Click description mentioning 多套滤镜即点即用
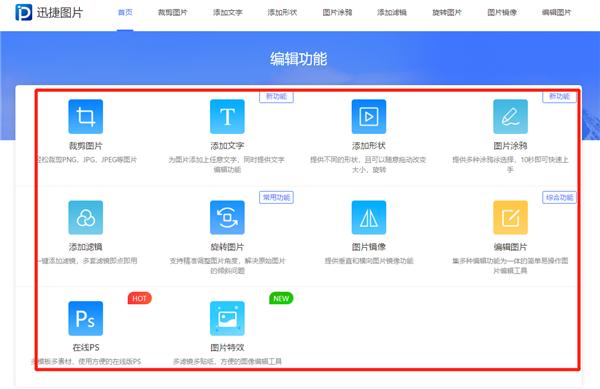The width and height of the screenshot is (600, 389). [x=87, y=260]
